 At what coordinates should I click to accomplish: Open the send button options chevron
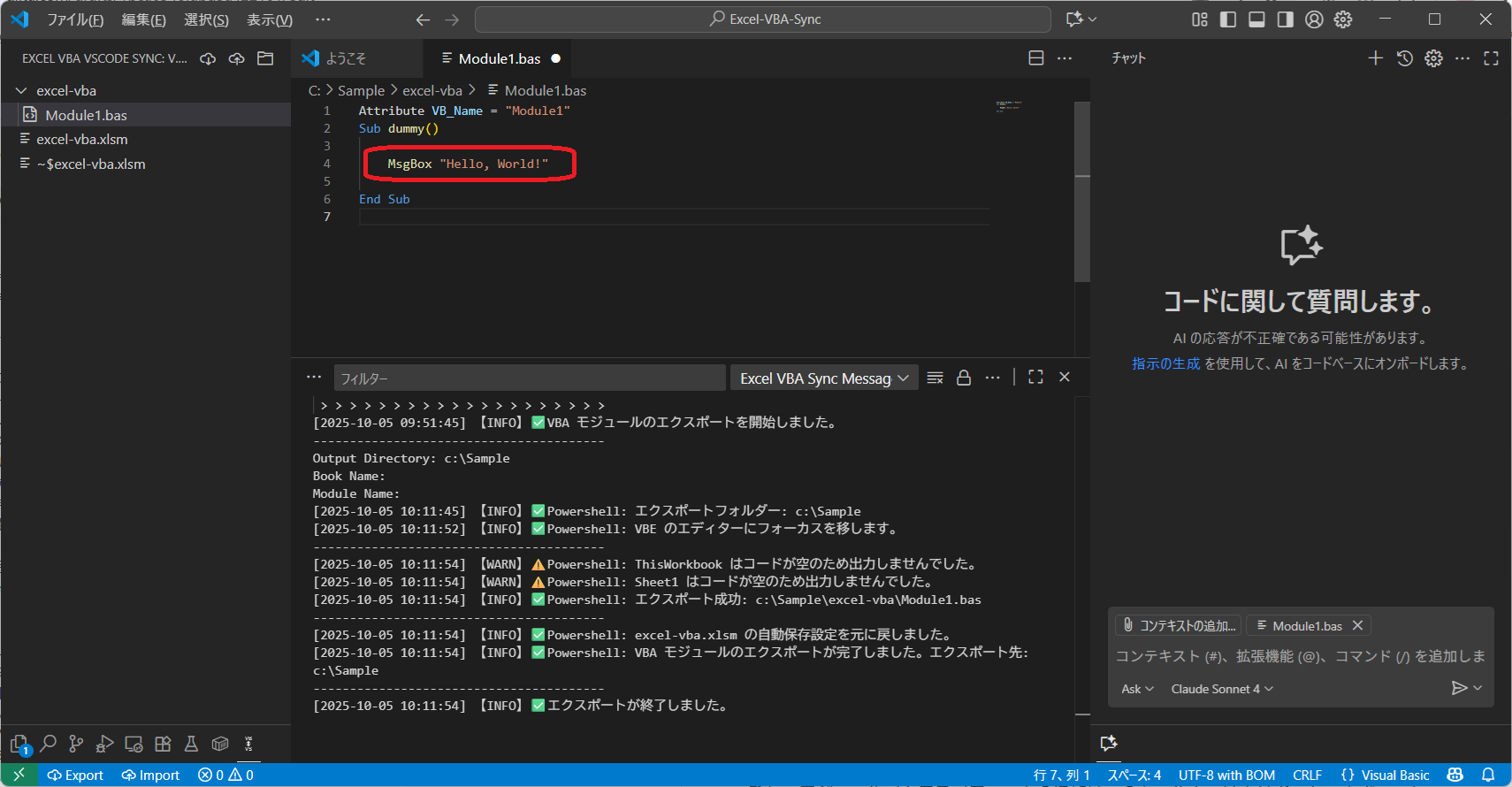pos(1478,688)
